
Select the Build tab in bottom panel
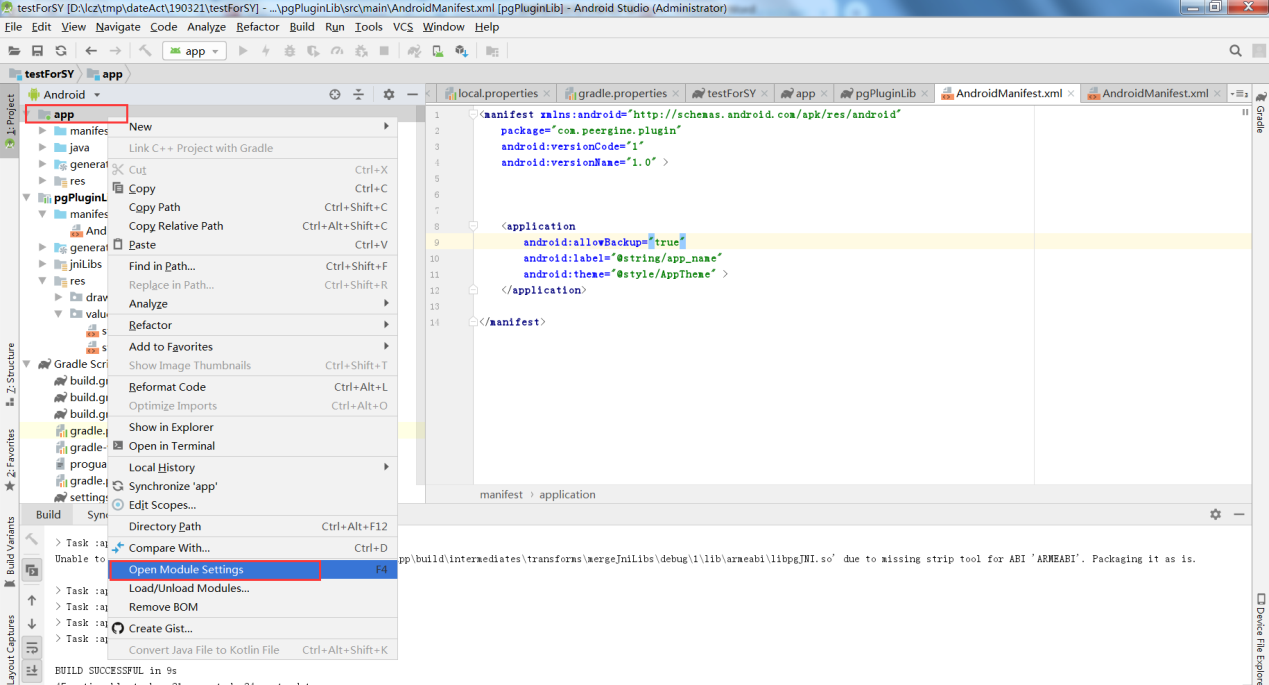tap(48, 514)
